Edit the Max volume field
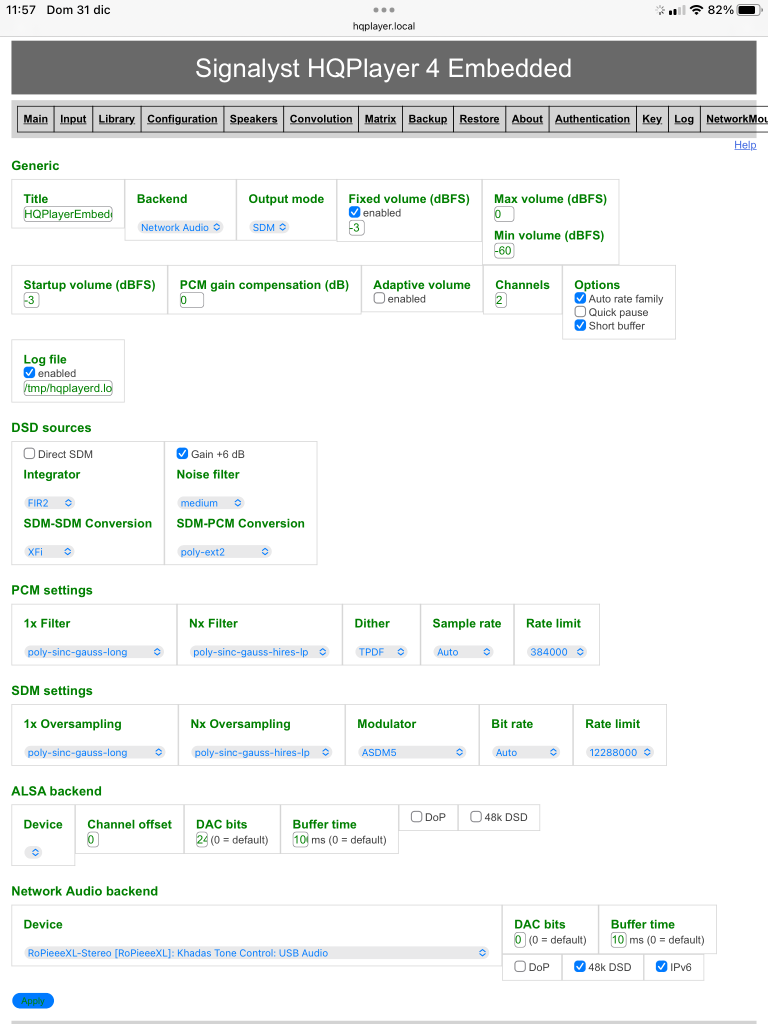 point(504,214)
